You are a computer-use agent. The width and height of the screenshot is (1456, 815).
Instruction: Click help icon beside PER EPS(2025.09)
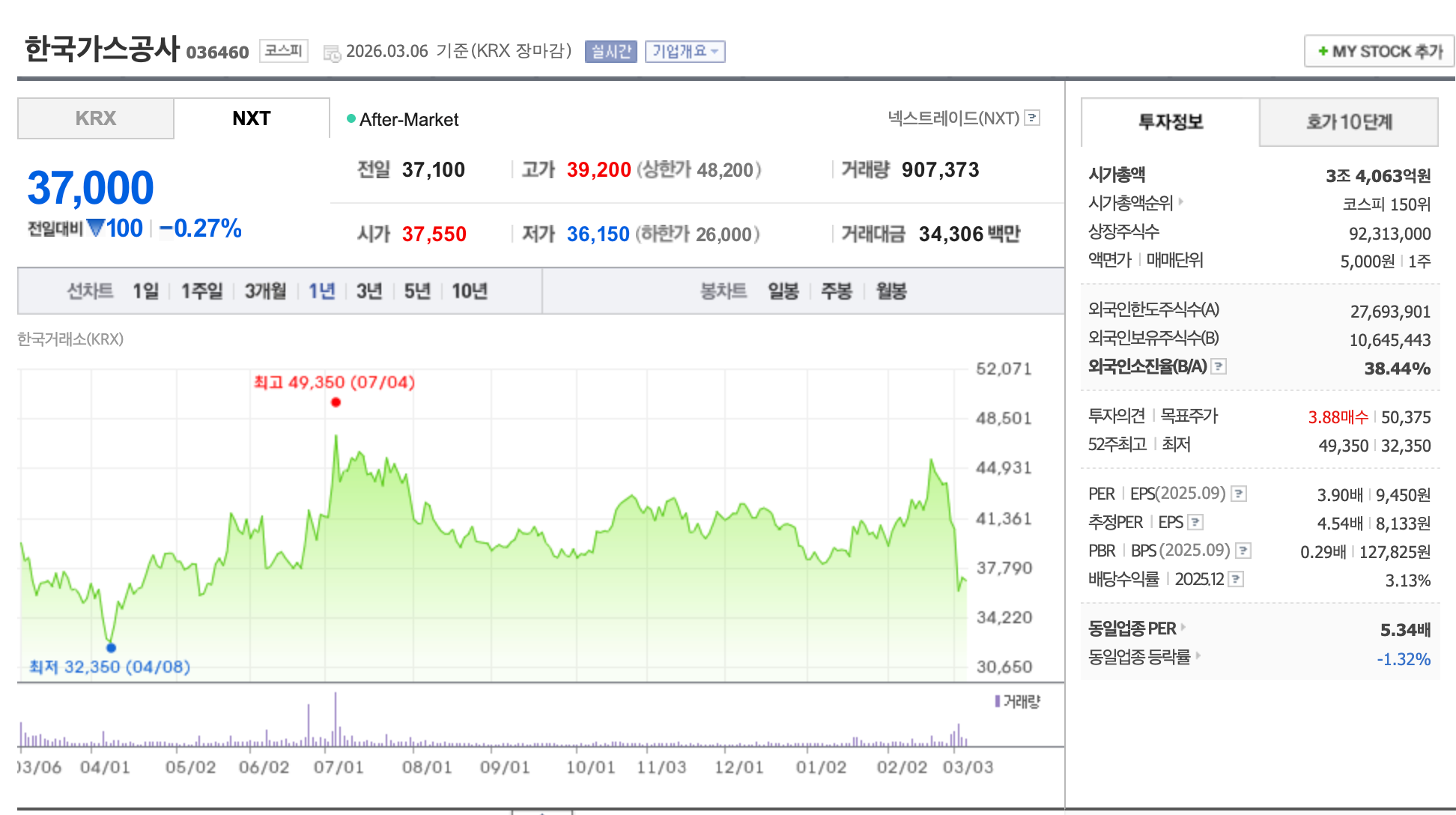pyautogui.click(x=1239, y=494)
